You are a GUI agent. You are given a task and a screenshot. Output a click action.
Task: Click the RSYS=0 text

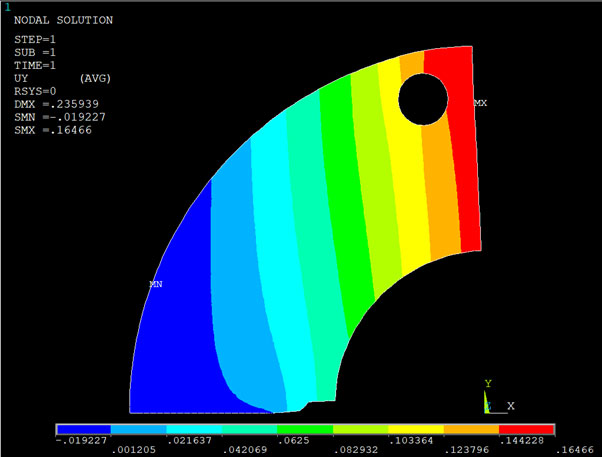point(35,91)
